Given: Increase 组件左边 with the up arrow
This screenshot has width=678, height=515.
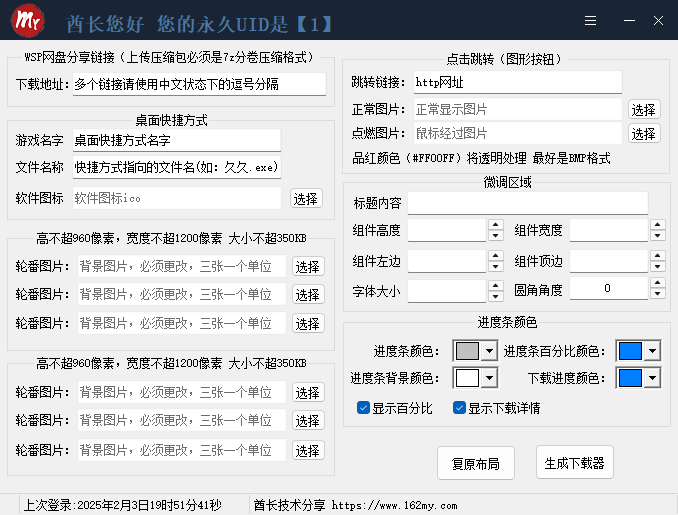Looking at the screenshot, I should pos(496,255).
